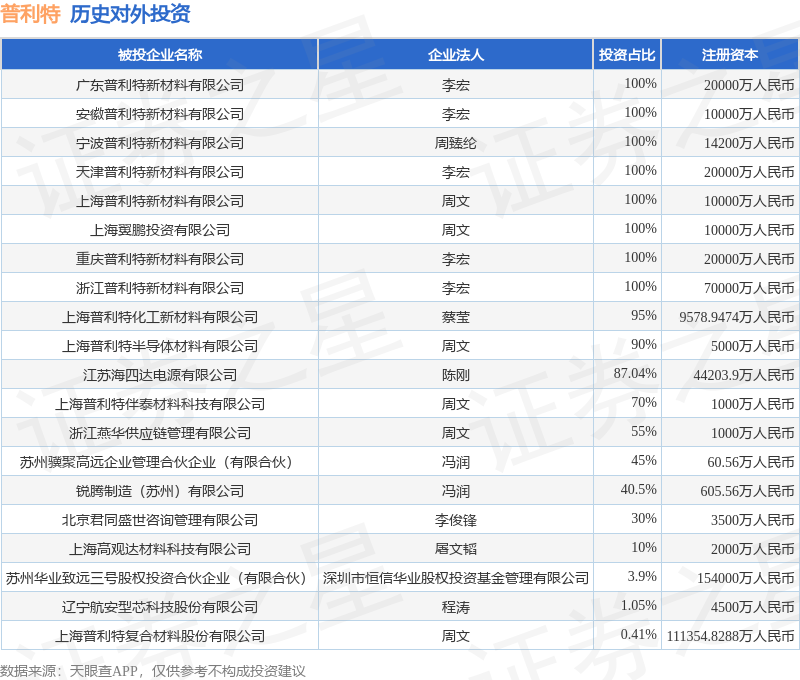Click the 投资占比 column header
Screen dimensions: 800x680
click(x=627, y=55)
